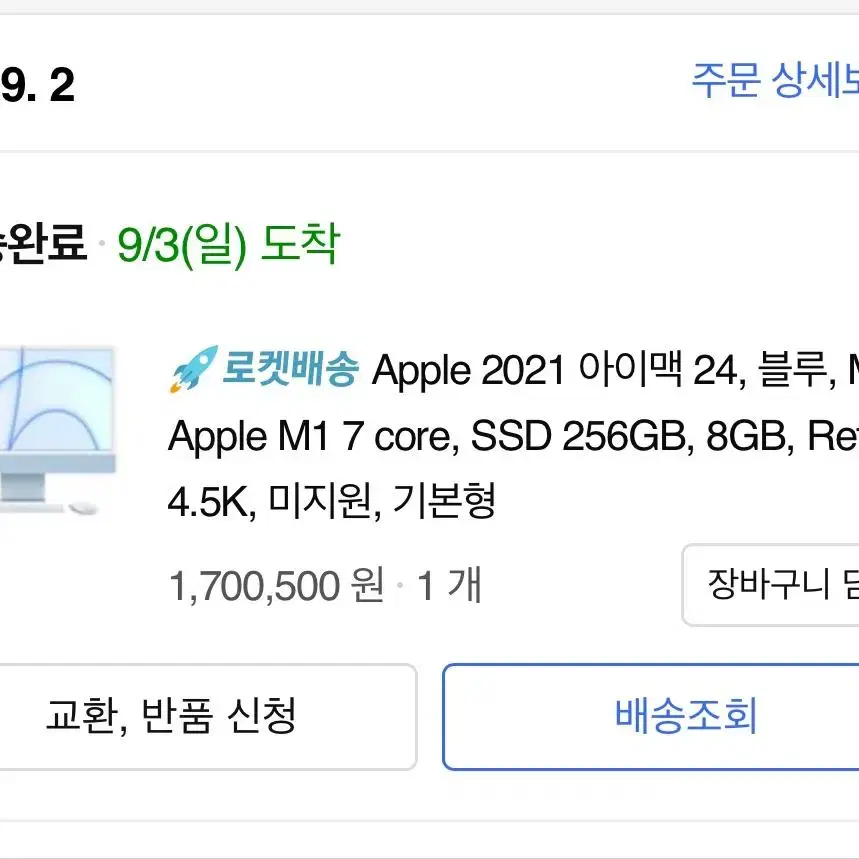The width and height of the screenshot is (859, 859).
Task: Click the mouse accessory in the iMac thumbnail
Action: click(x=83, y=508)
